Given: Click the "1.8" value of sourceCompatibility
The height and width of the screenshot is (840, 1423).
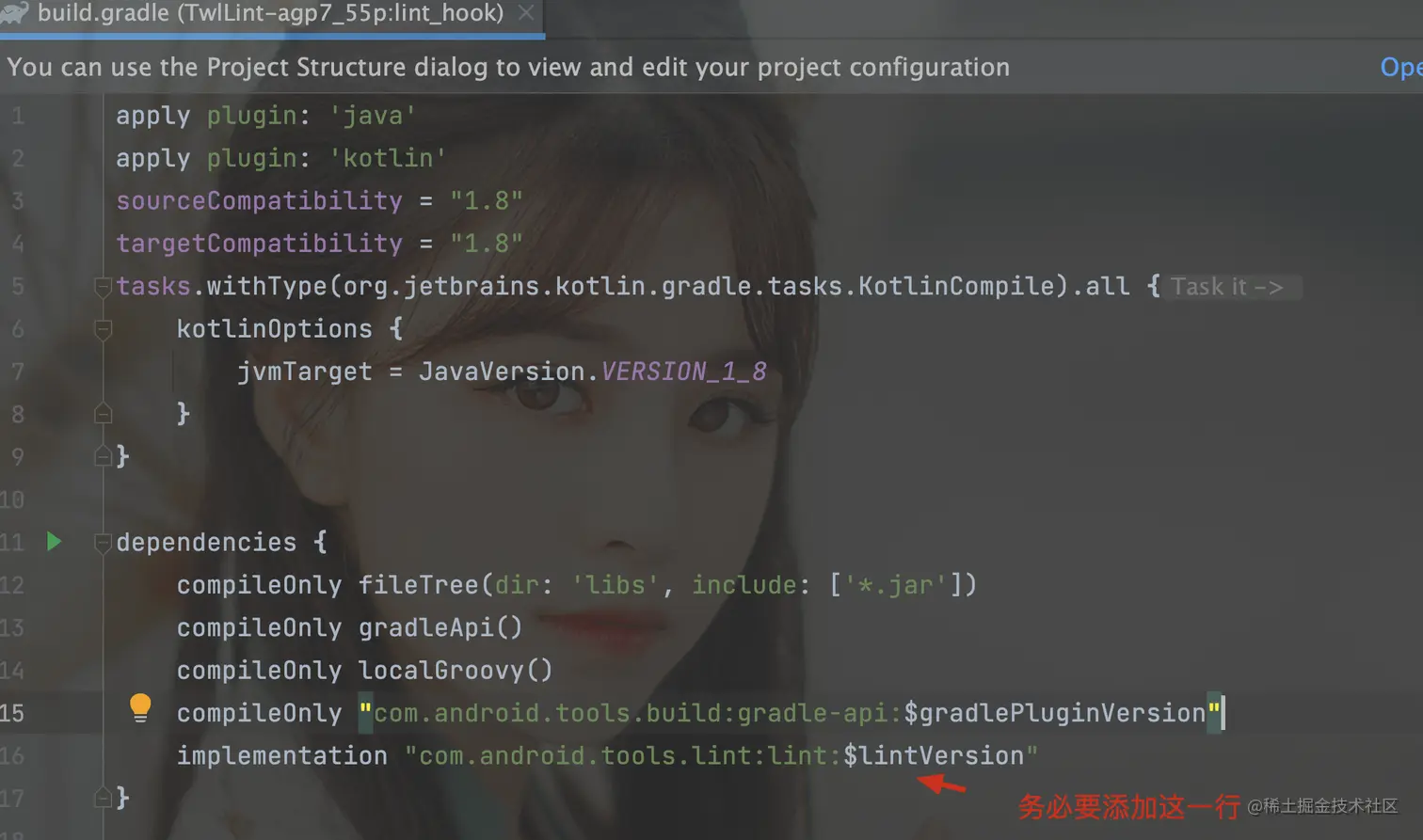Looking at the screenshot, I should pos(486,200).
